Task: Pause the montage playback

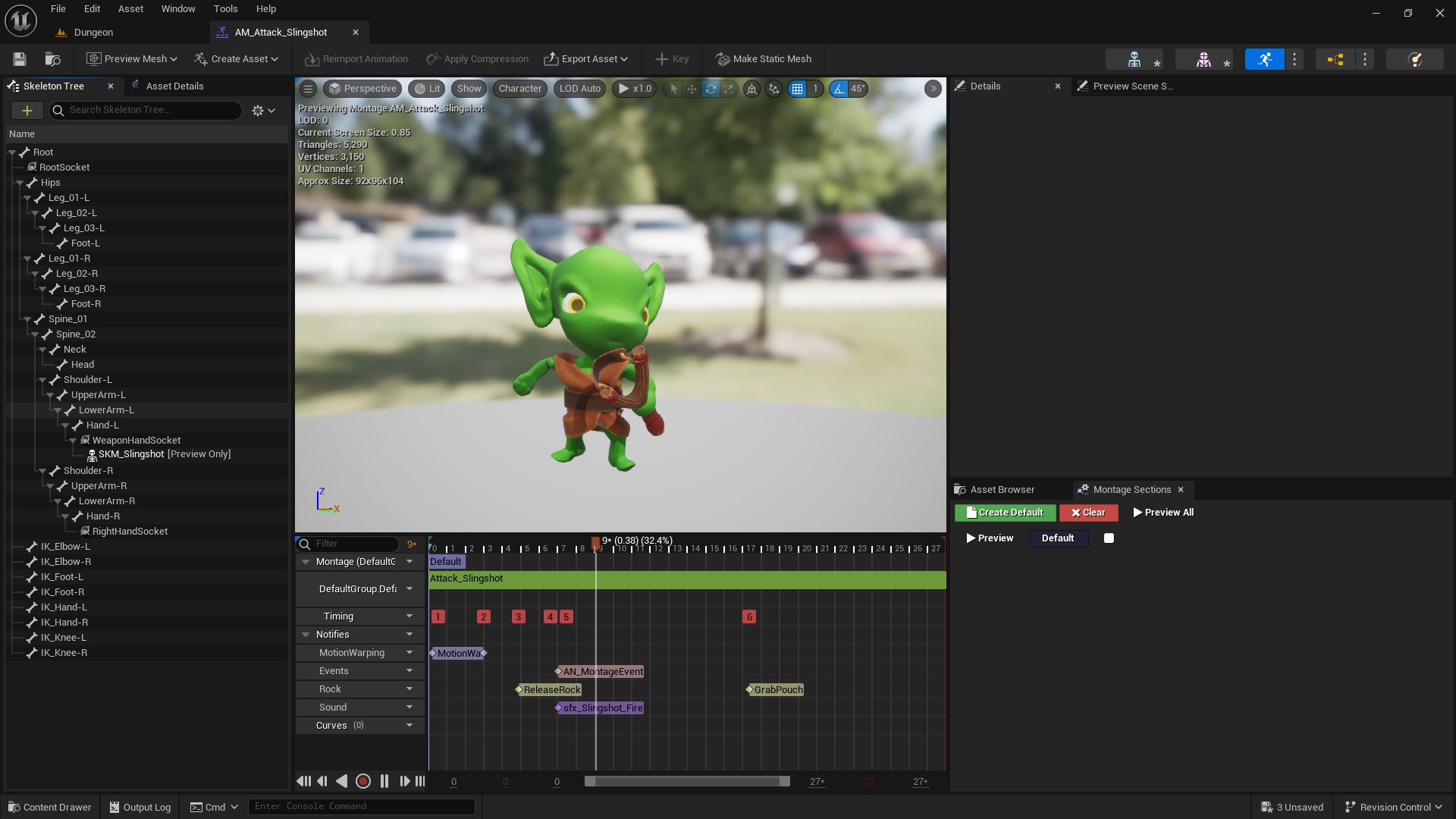Action: point(384,781)
